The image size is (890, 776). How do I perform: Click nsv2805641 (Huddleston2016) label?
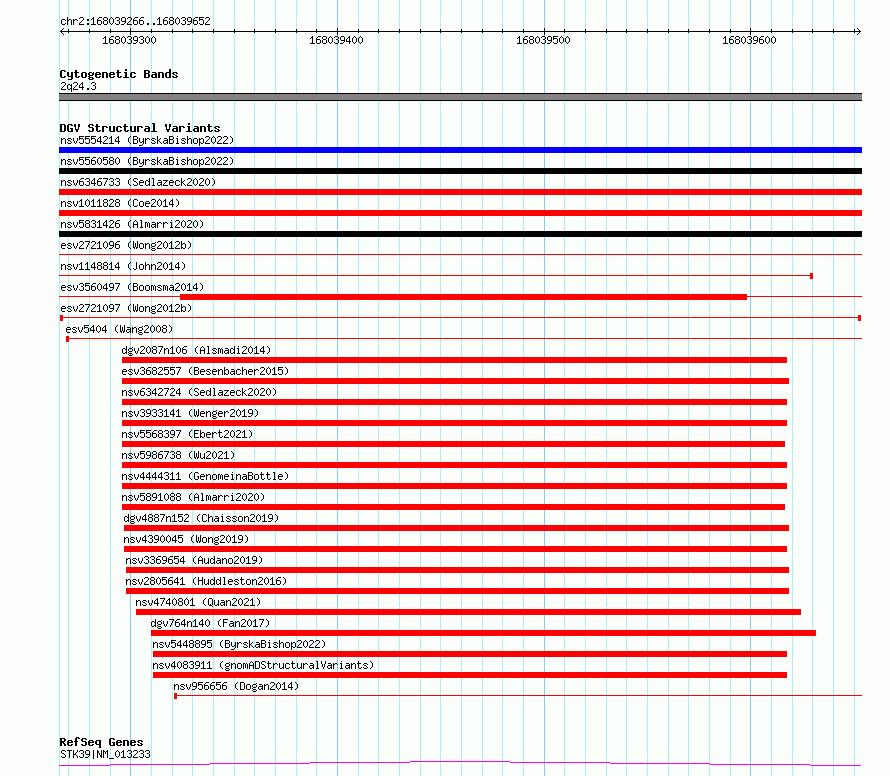tap(206, 581)
